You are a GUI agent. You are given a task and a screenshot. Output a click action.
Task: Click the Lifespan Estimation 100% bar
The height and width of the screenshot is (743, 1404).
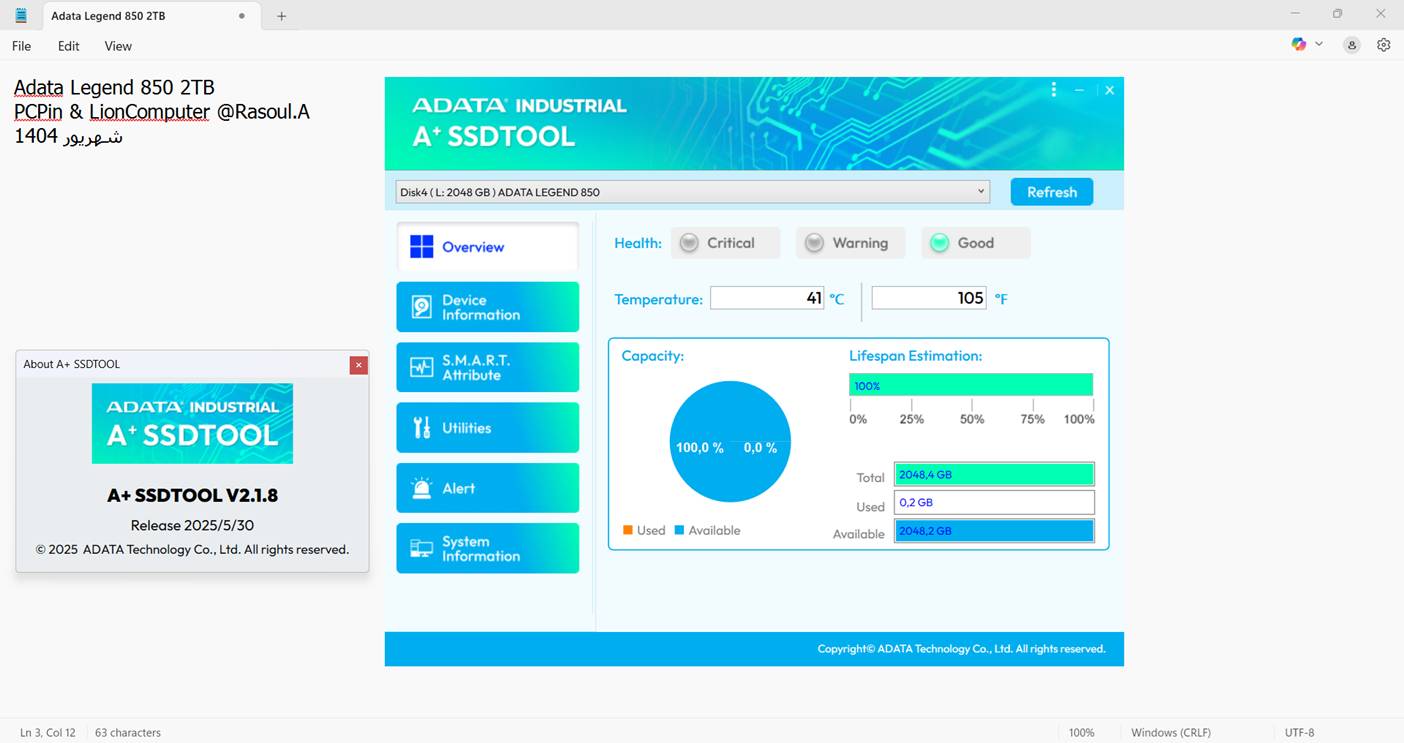coord(971,385)
